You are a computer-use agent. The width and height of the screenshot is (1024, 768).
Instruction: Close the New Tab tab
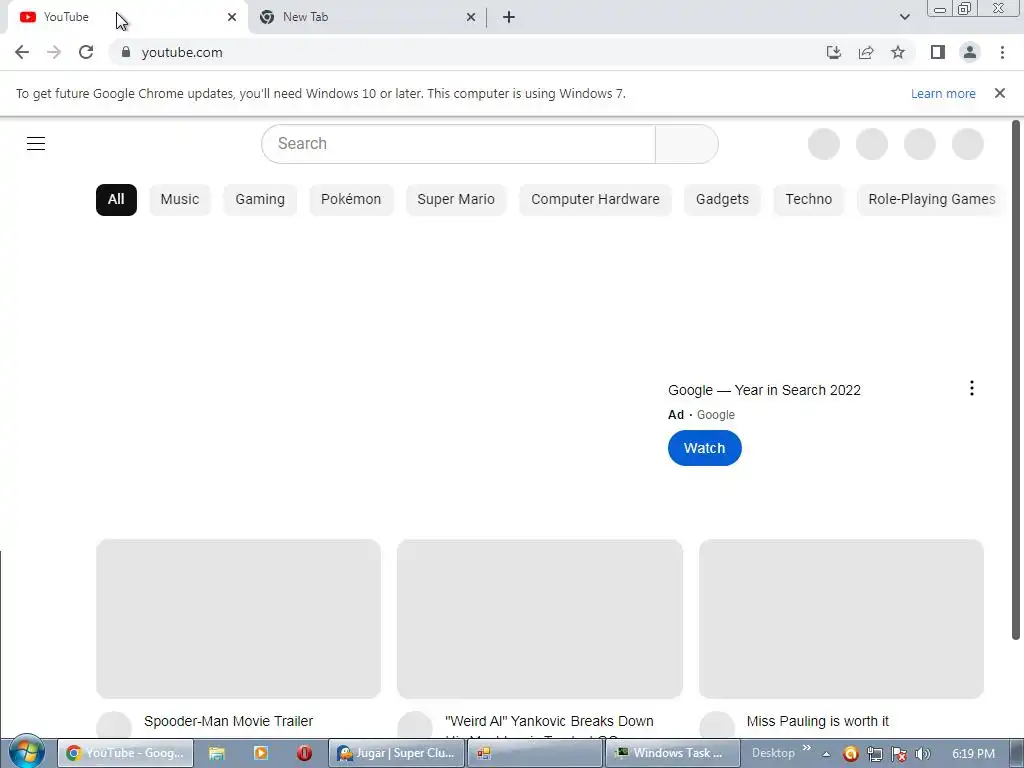[471, 17]
